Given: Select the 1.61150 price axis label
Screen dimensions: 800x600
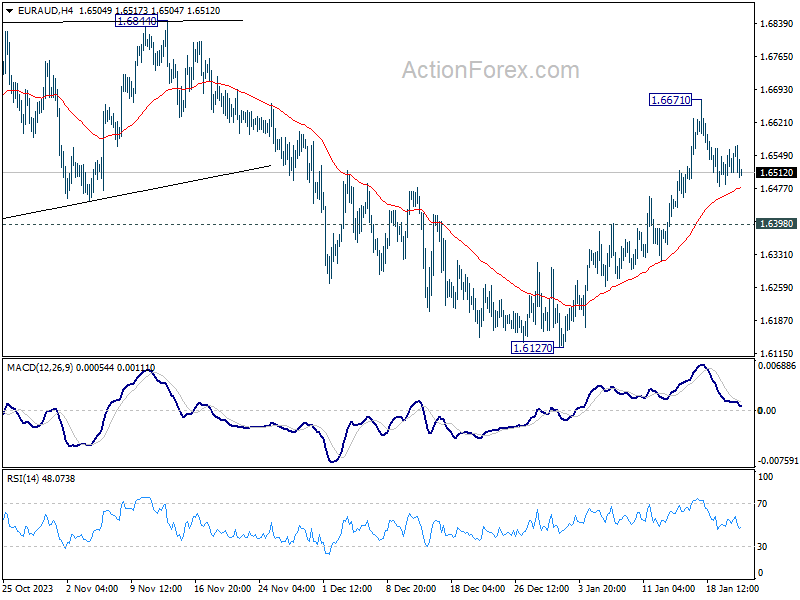Looking at the screenshot, I should click(x=777, y=353).
